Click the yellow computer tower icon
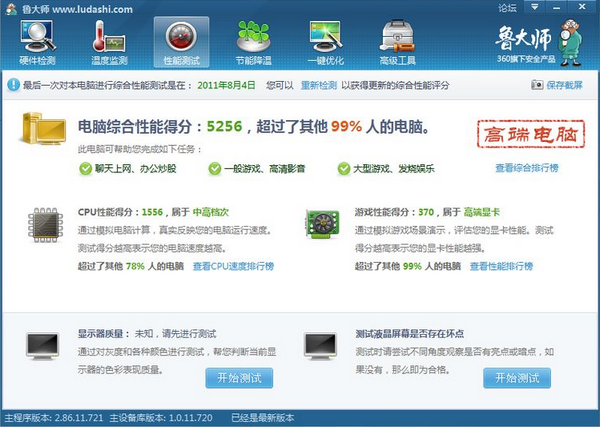600x427 pixels. point(44,128)
